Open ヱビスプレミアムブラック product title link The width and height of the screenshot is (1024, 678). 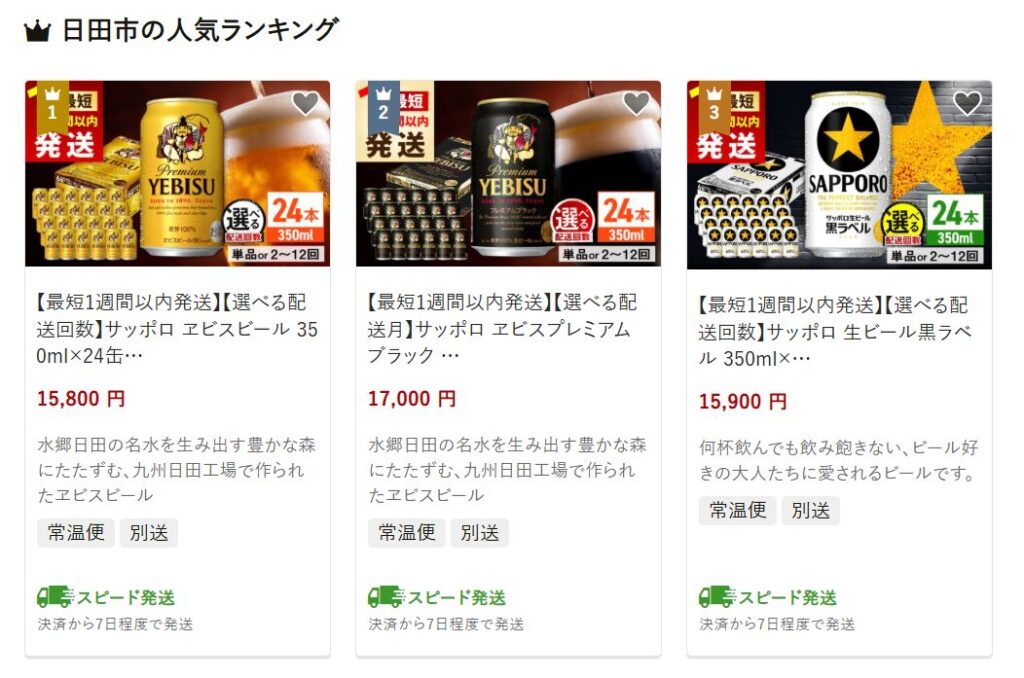pos(503,329)
